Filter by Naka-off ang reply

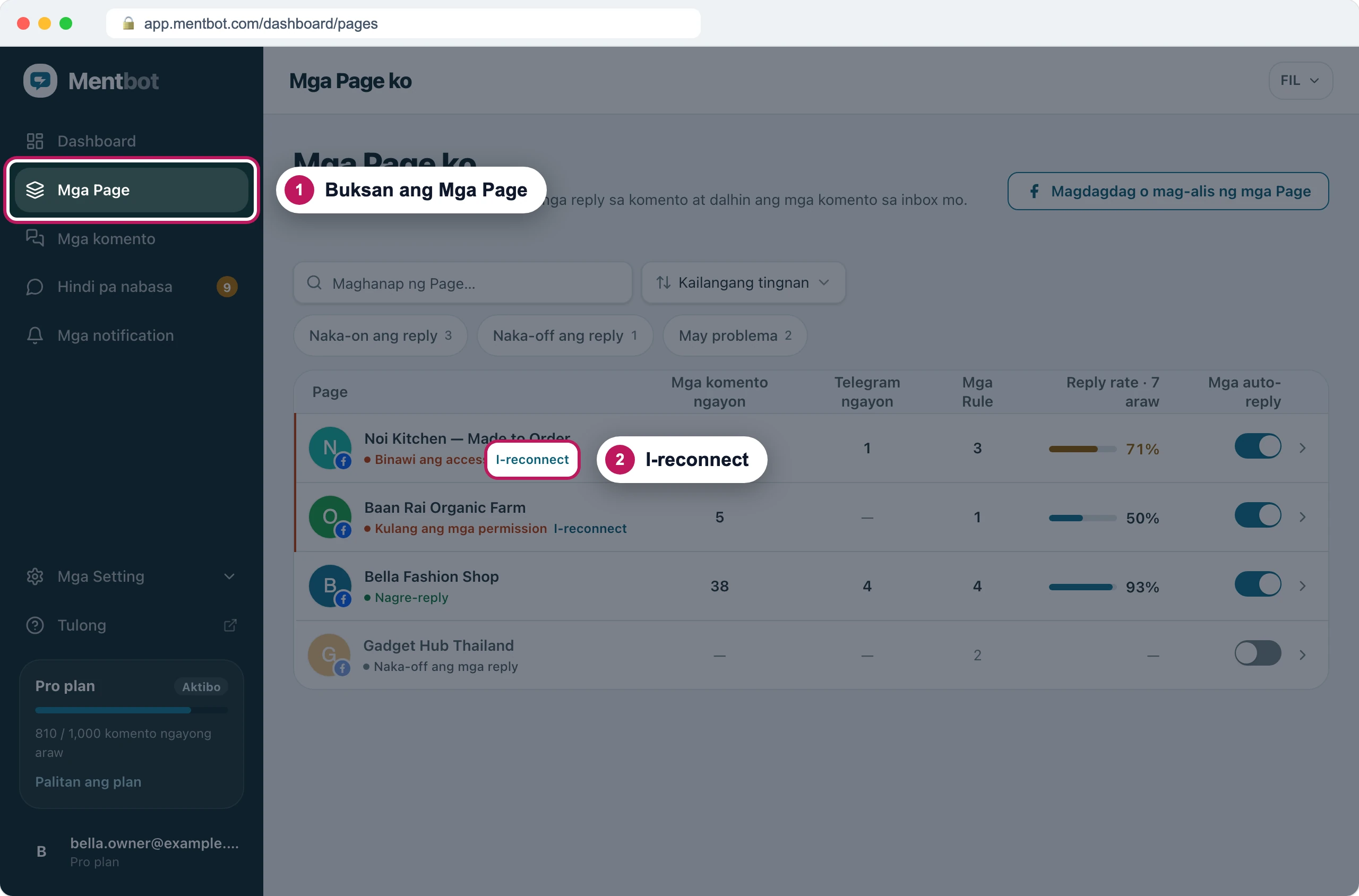(x=565, y=335)
